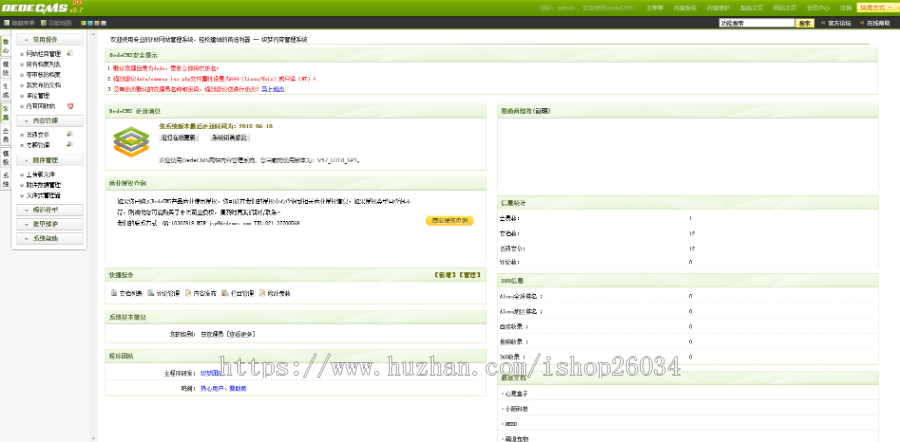Screen dimensions: 900x442
Task: Open the 修改参数 shortcut under quick operations
Action: click(275, 293)
